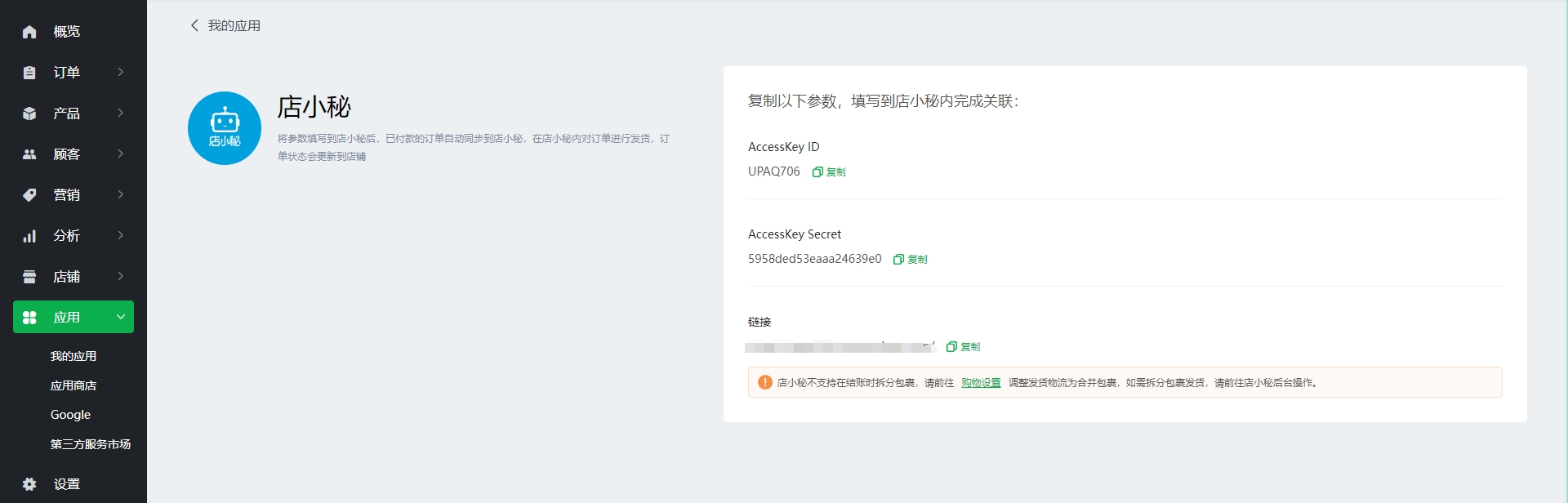Click the storefront icon beside 店铺
This screenshot has width=1568, height=503.
click(x=29, y=277)
